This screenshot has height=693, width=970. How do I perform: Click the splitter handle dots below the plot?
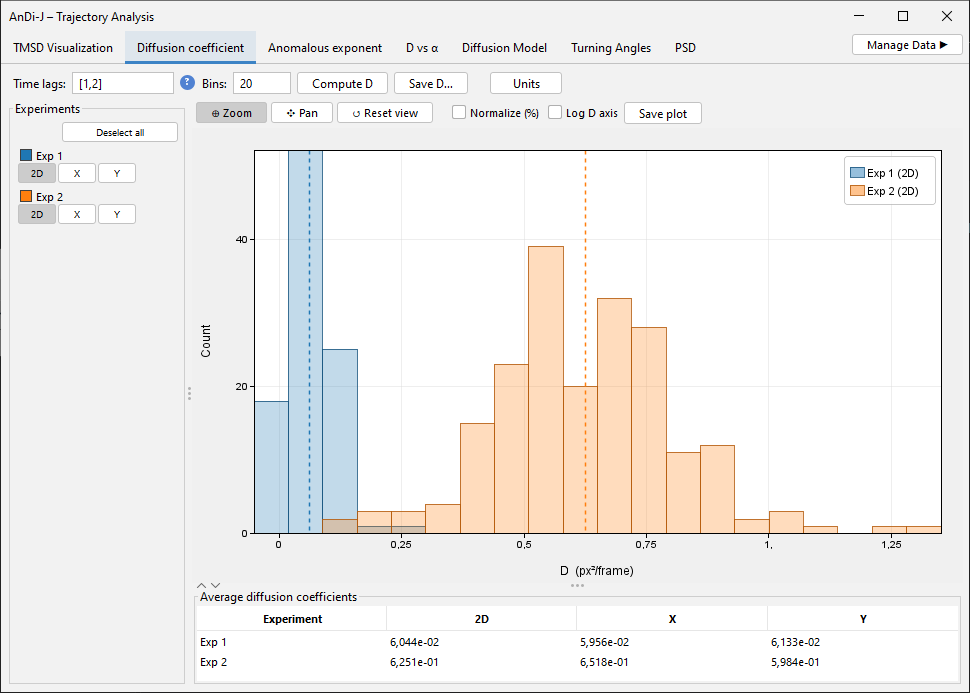[577, 585]
